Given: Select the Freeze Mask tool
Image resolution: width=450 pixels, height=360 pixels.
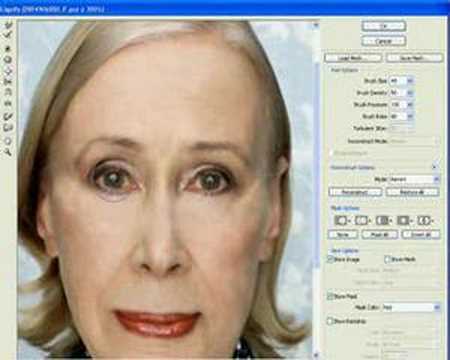Looking at the screenshot, I should click(8, 117).
